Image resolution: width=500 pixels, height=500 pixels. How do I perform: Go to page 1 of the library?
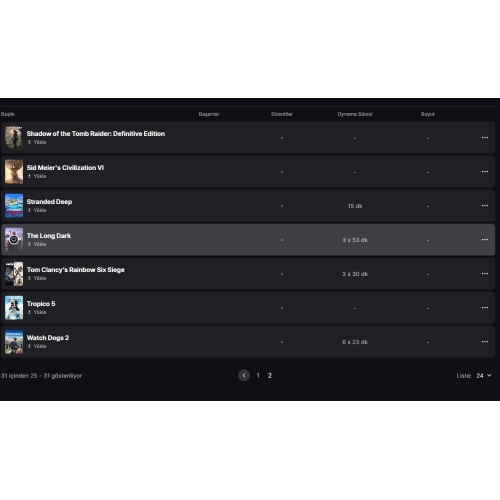pos(258,376)
